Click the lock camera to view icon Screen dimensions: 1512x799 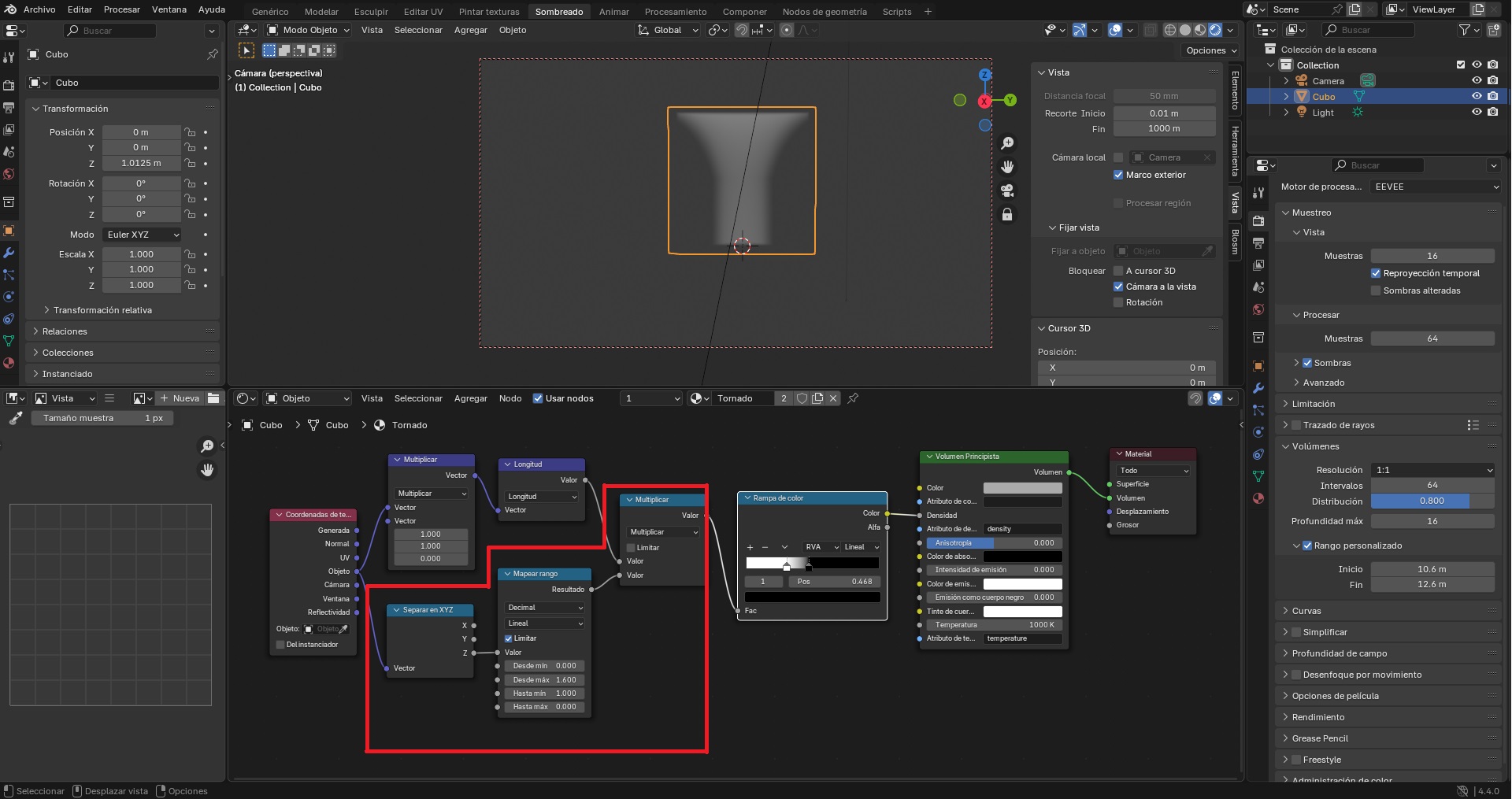pyautogui.click(x=1007, y=214)
